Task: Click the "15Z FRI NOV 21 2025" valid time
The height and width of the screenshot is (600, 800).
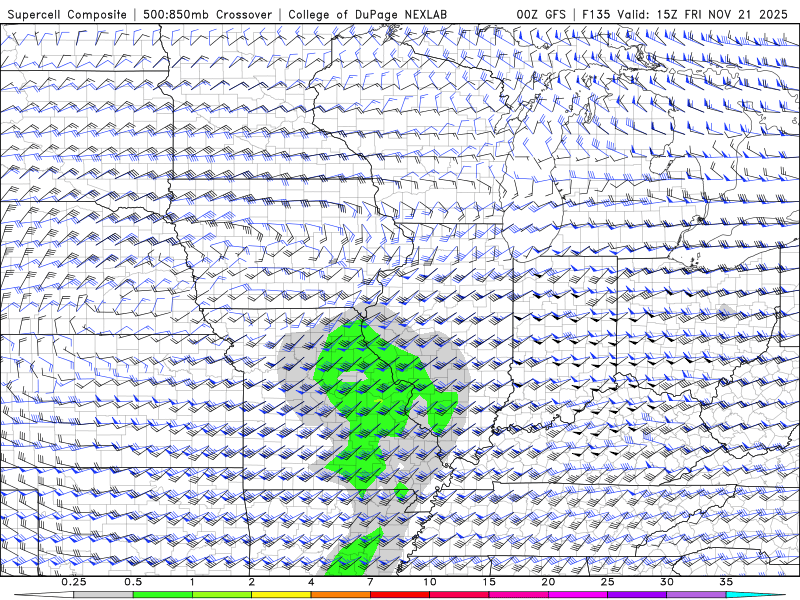Action: [722, 14]
